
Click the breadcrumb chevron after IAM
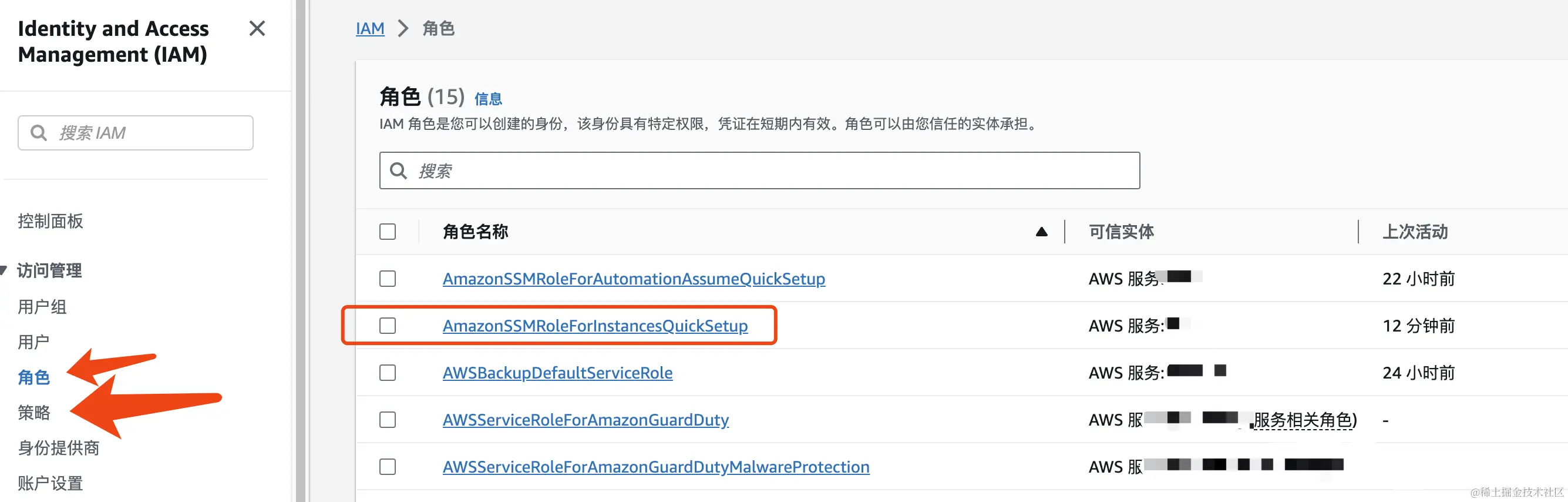403,29
